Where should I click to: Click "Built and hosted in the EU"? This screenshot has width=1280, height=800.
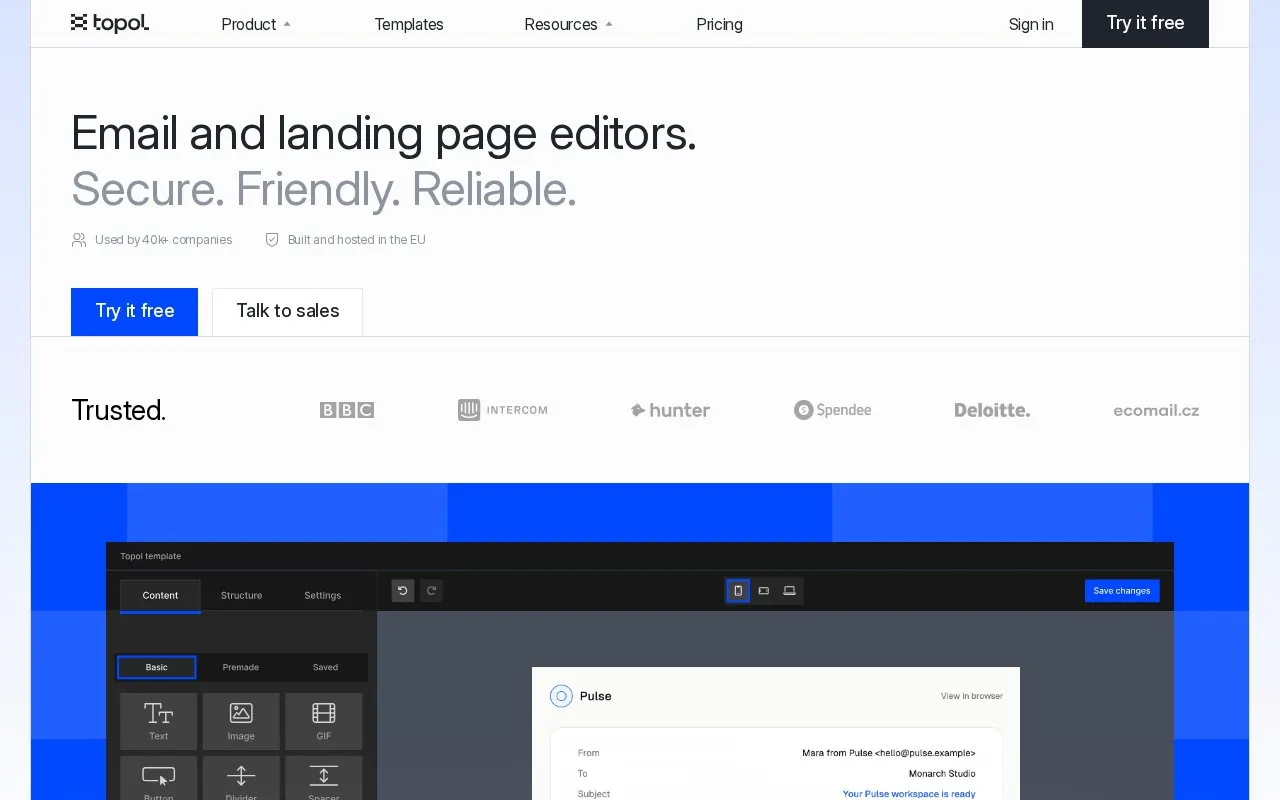(x=357, y=240)
